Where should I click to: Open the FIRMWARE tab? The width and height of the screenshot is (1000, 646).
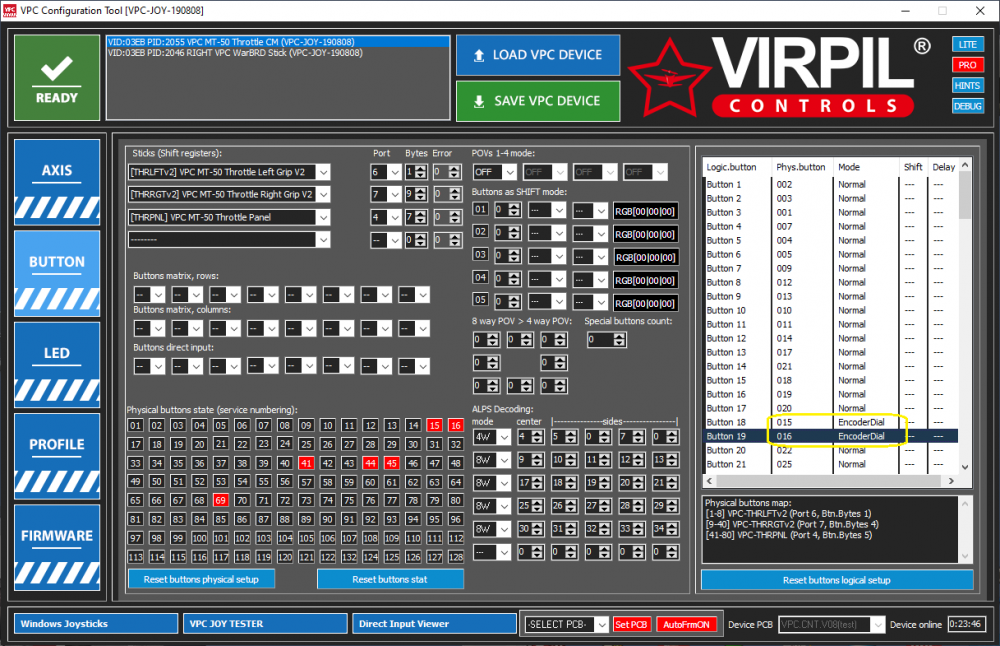pyautogui.click(x=57, y=536)
